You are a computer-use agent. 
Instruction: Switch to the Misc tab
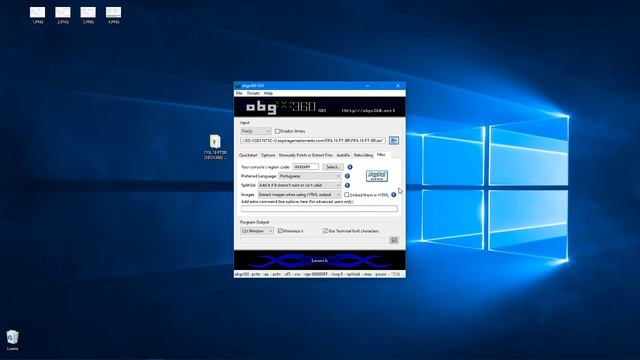(381, 155)
